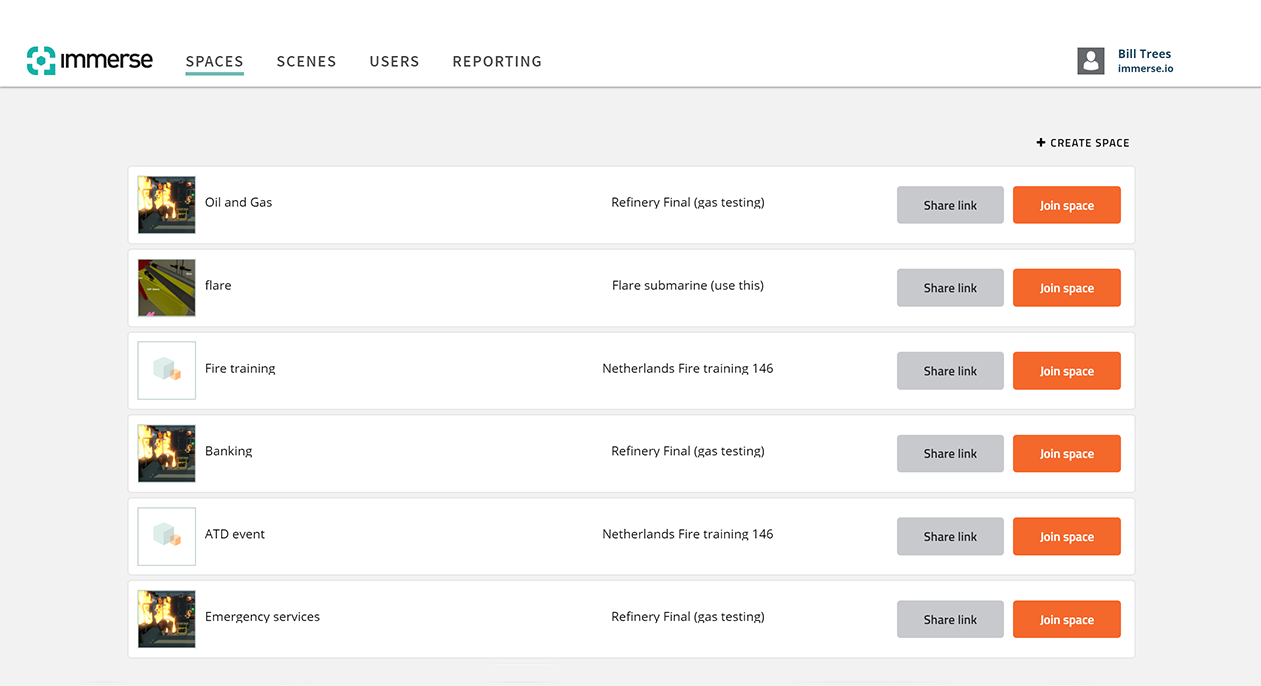Join the flare space
This screenshot has height=686, width=1261.
pyautogui.click(x=1067, y=288)
